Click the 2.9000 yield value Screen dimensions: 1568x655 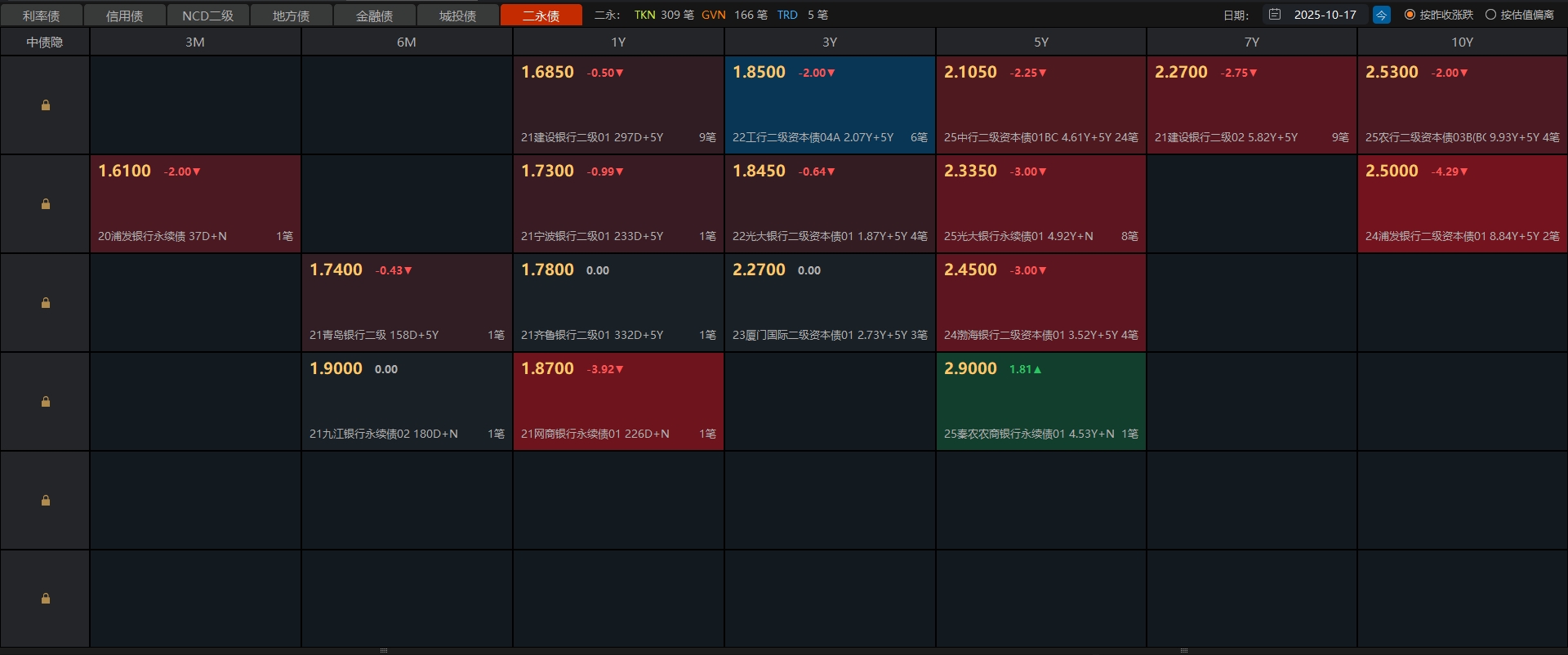click(970, 368)
